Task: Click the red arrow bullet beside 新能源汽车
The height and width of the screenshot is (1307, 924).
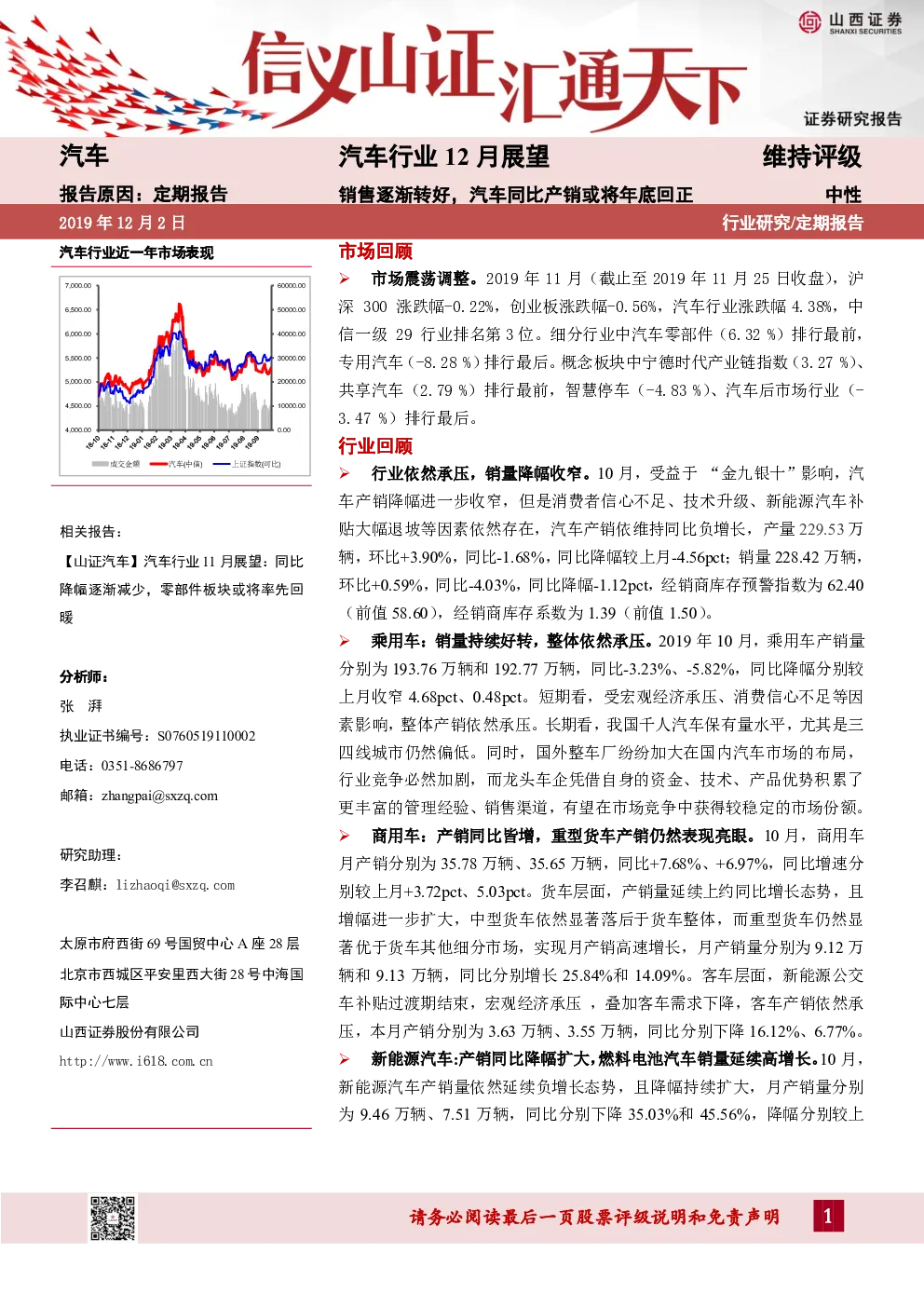Action: pos(344,1059)
